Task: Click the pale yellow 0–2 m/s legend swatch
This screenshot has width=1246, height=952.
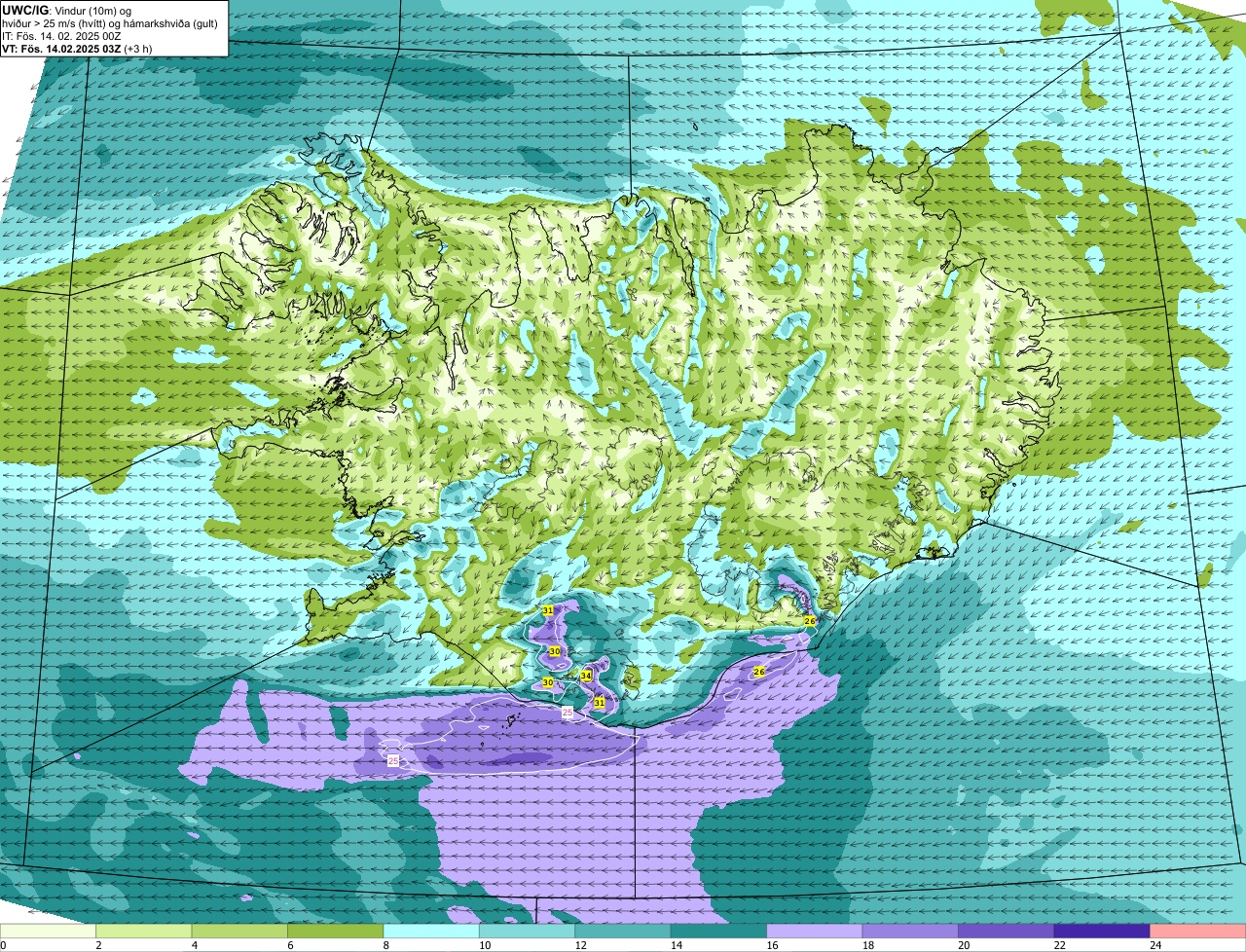Action: tap(49, 931)
